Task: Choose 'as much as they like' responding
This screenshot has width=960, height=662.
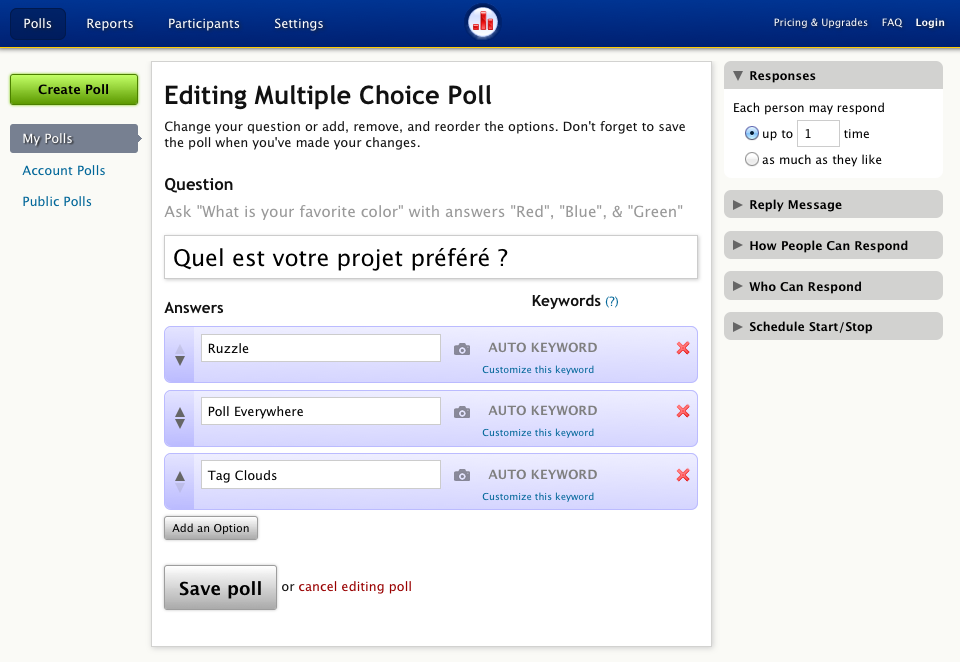Action: (x=751, y=158)
